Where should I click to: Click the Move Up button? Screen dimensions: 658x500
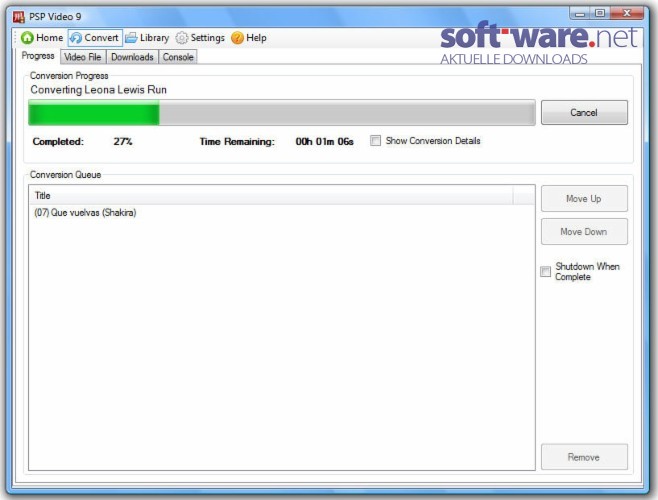coord(584,199)
